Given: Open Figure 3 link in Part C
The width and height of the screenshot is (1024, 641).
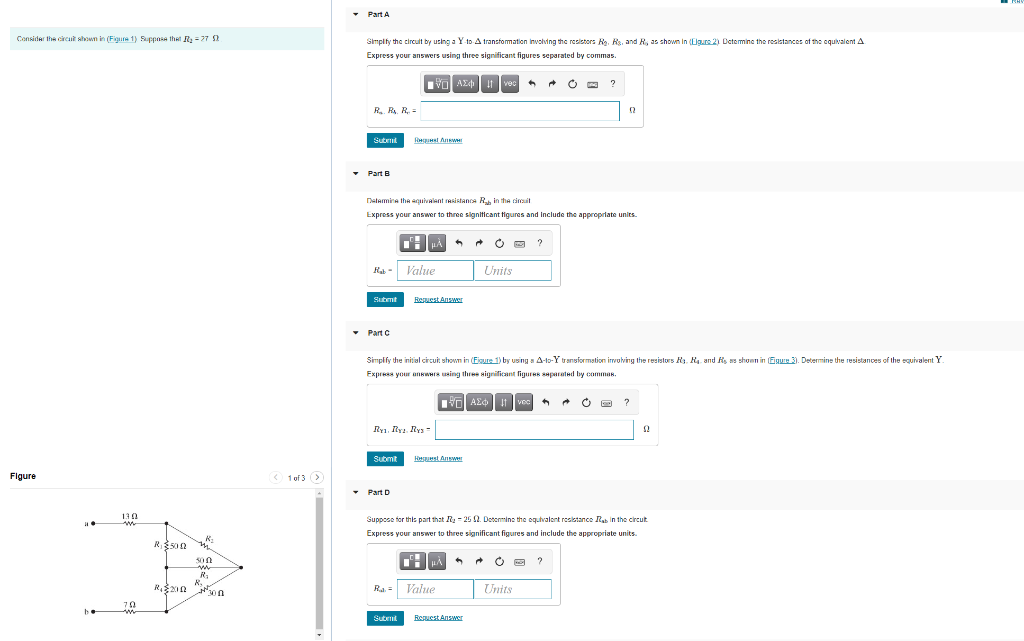Looking at the screenshot, I should tap(782, 360).
